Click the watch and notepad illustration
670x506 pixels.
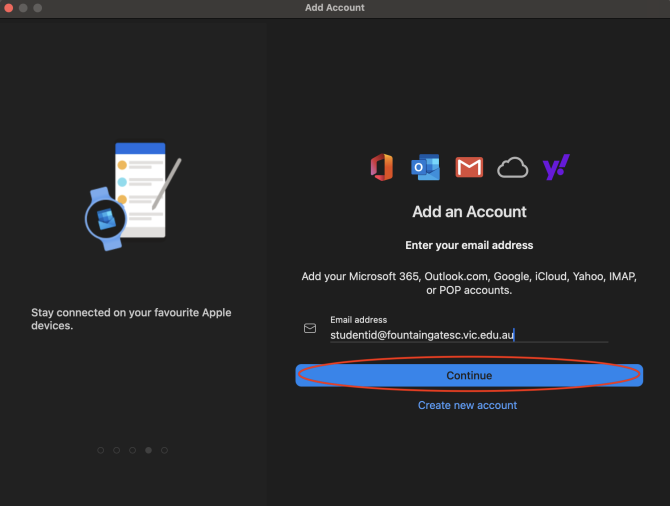click(133, 196)
